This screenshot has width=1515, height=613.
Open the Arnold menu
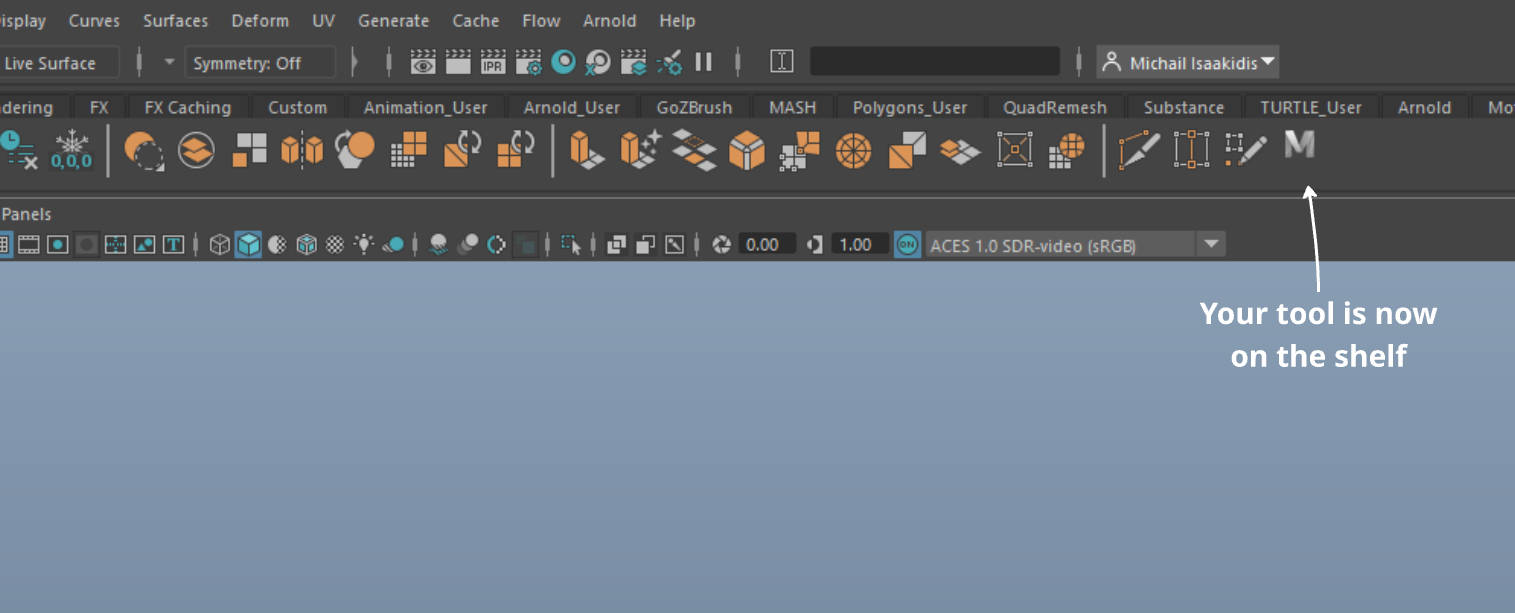tap(609, 21)
